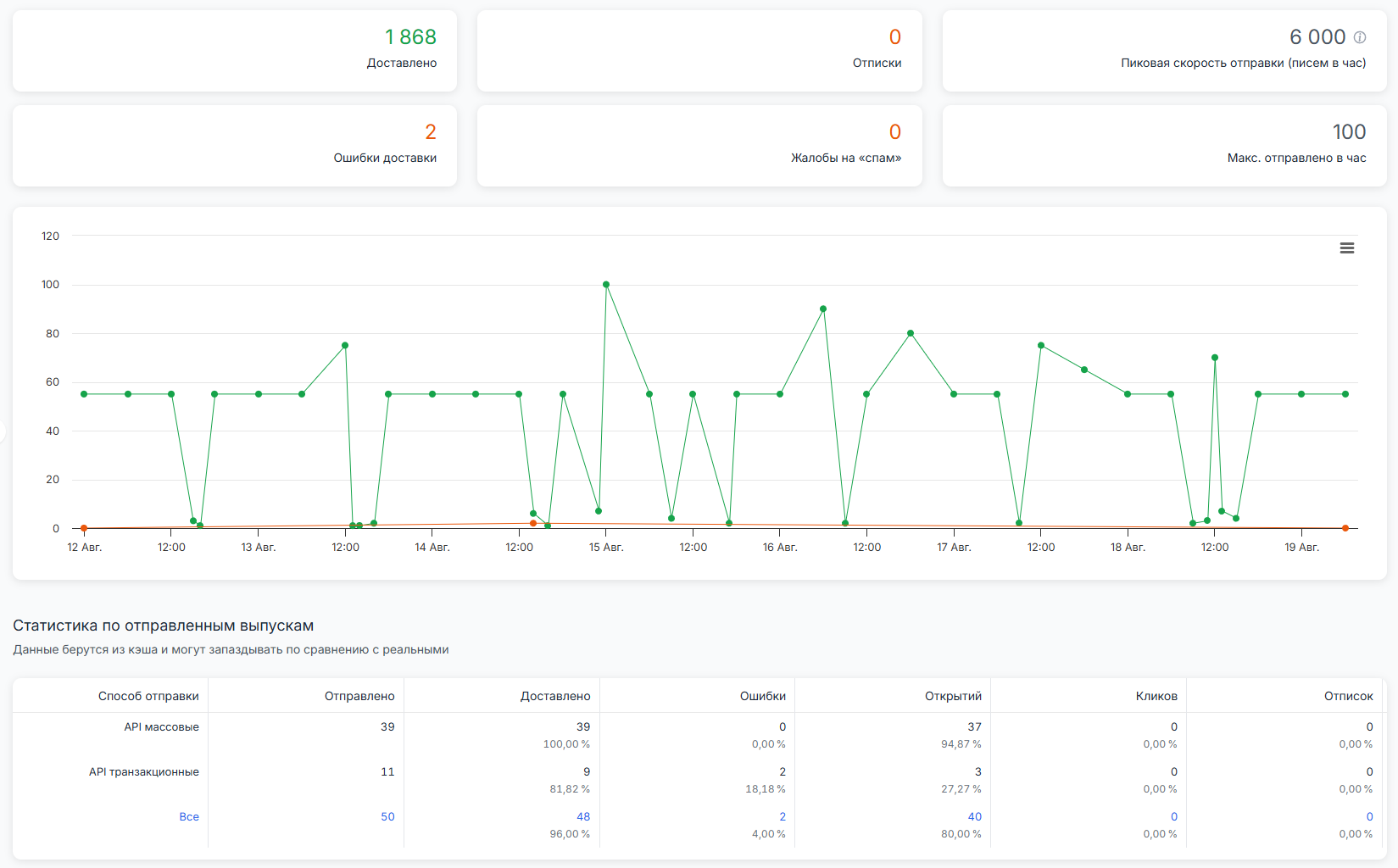Click the Открытий column header
The width and height of the screenshot is (1398, 868).
[x=953, y=695]
